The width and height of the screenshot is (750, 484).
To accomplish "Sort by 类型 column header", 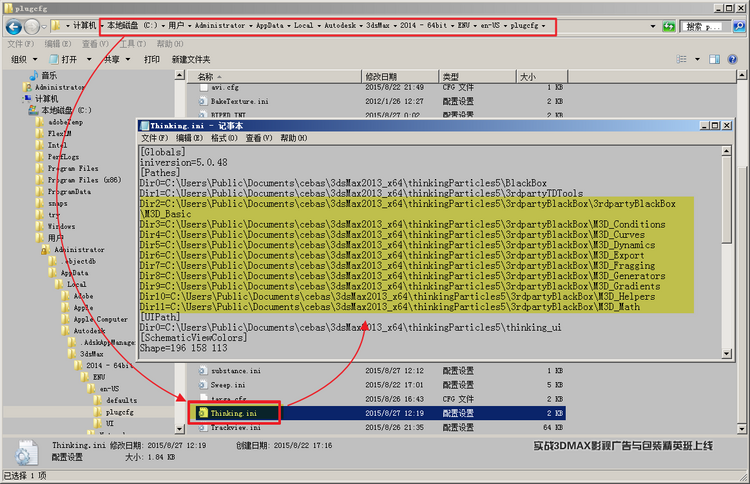I will coord(477,77).
